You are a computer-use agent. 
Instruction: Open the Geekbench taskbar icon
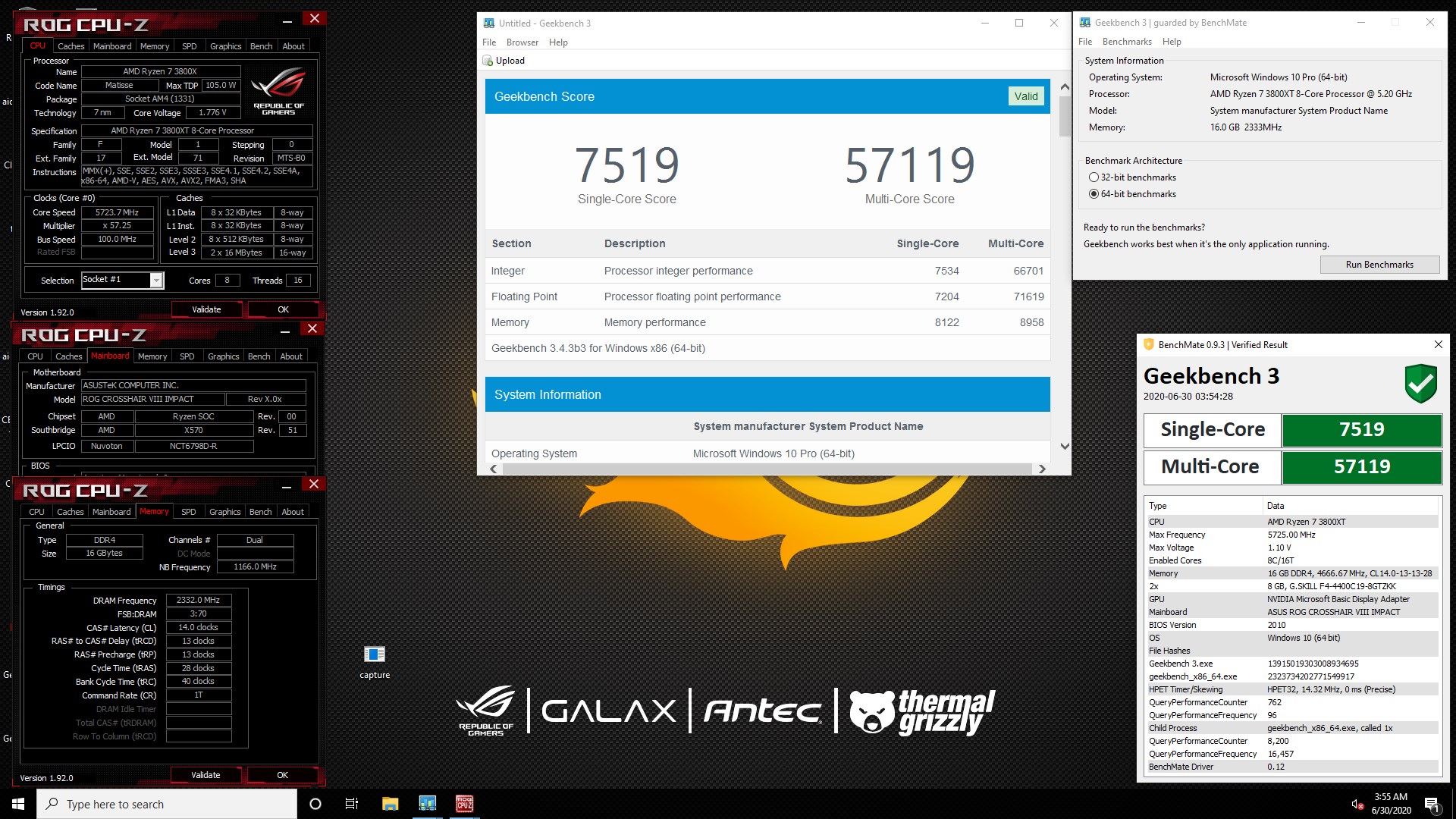pos(428,804)
